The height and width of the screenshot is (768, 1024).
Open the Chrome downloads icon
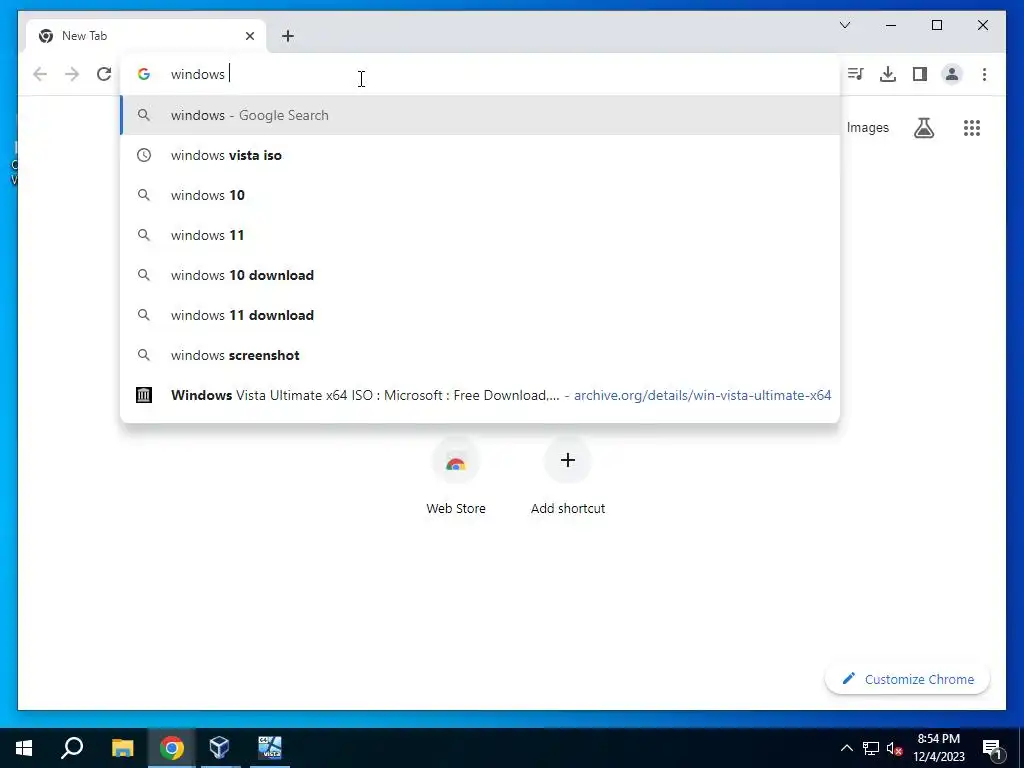click(888, 74)
